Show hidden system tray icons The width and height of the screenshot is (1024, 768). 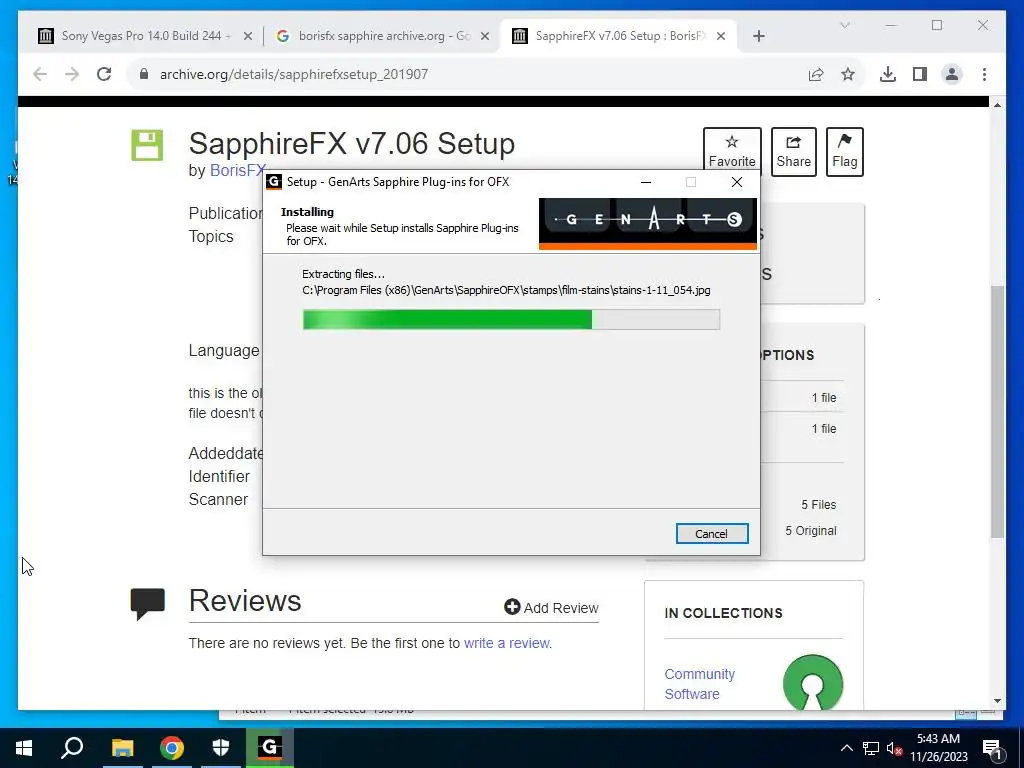click(846, 748)
